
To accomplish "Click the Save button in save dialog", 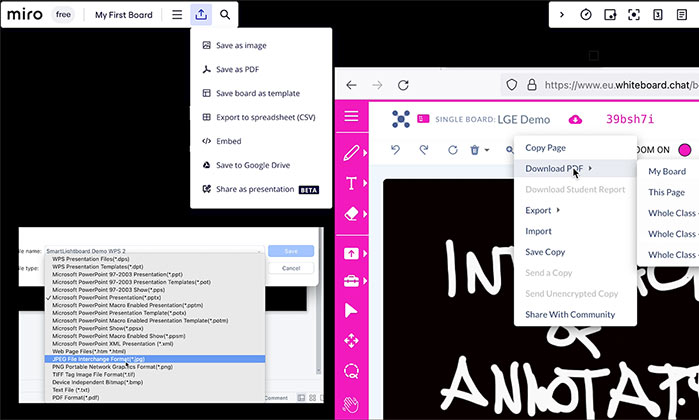I will click(291, 251).
